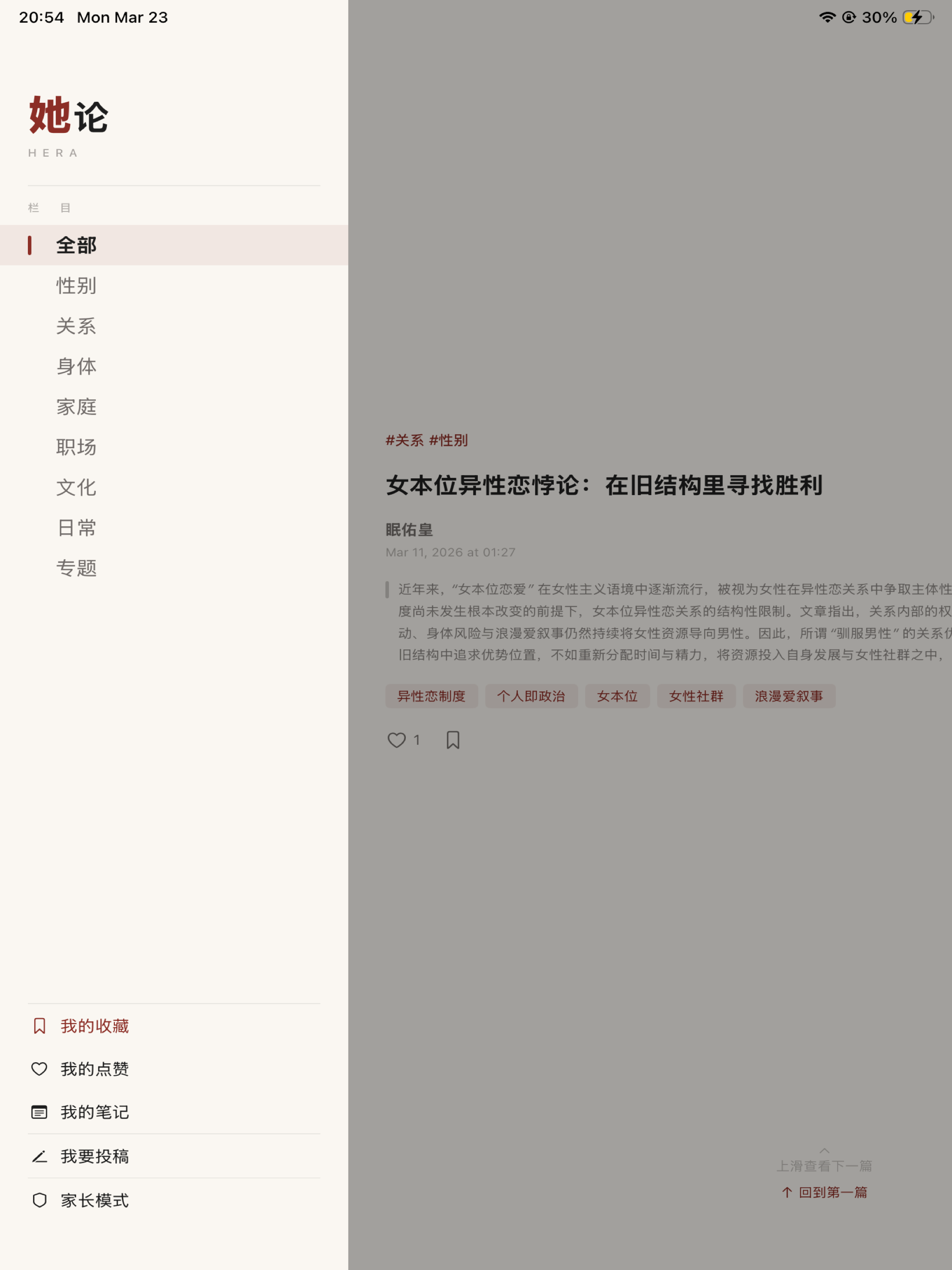Image resolution: width=952 pixels, height=1270 pixels.
Task: Like the article with the heart icon
Action: pyautogui.click(x=397, y=740)
